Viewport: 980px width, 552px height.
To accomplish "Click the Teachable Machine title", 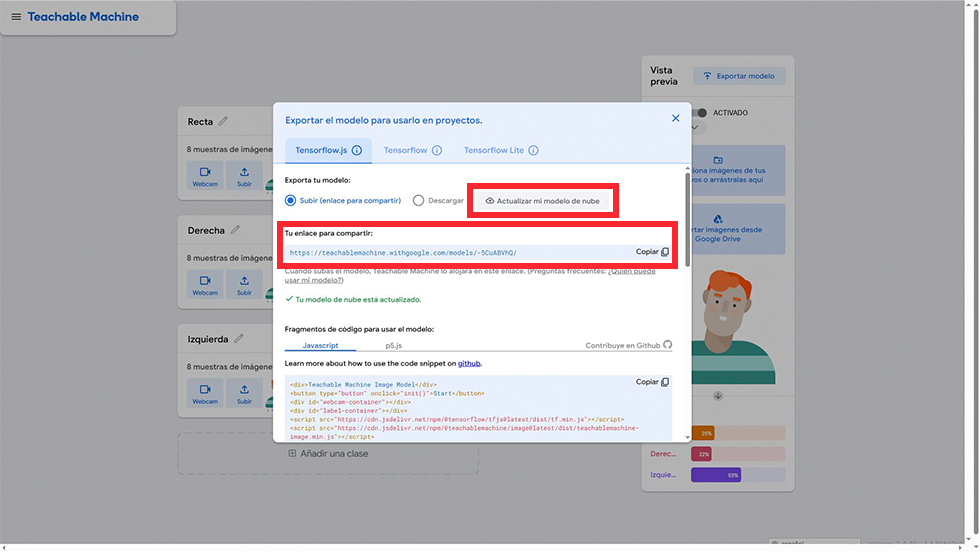I will [x=83, y=17].
